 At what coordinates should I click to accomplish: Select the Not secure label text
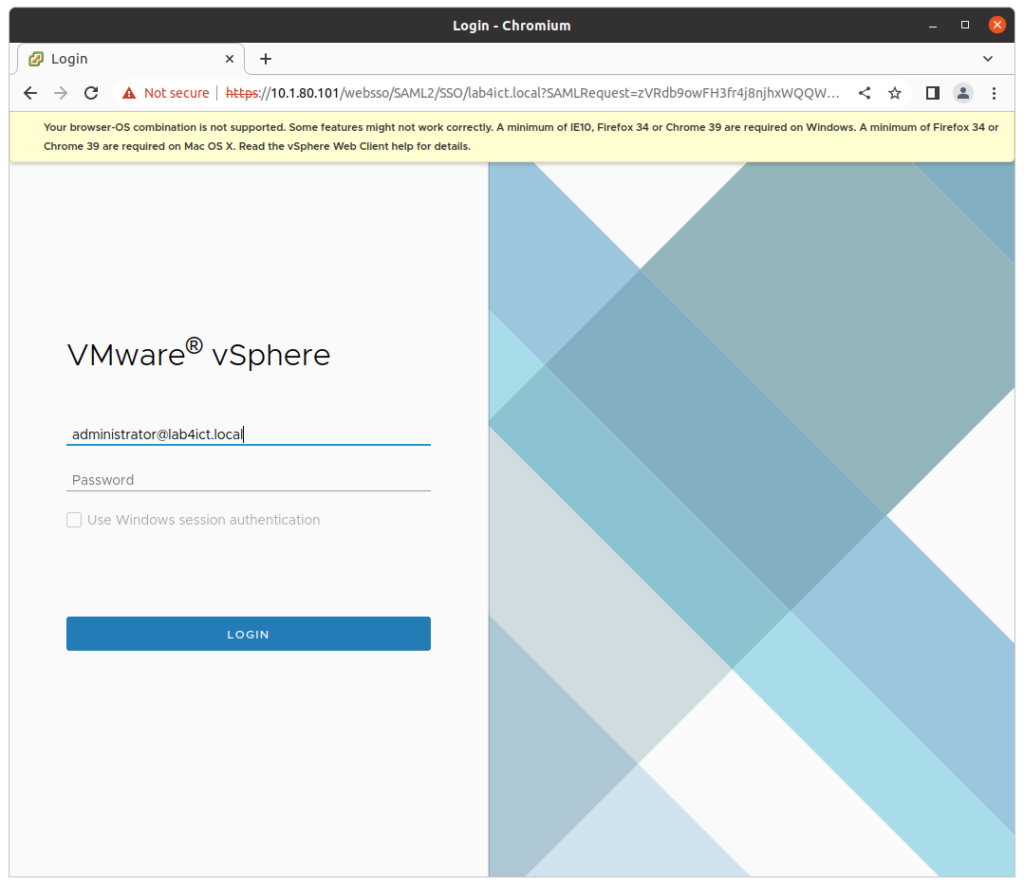[x=176, y=92]
